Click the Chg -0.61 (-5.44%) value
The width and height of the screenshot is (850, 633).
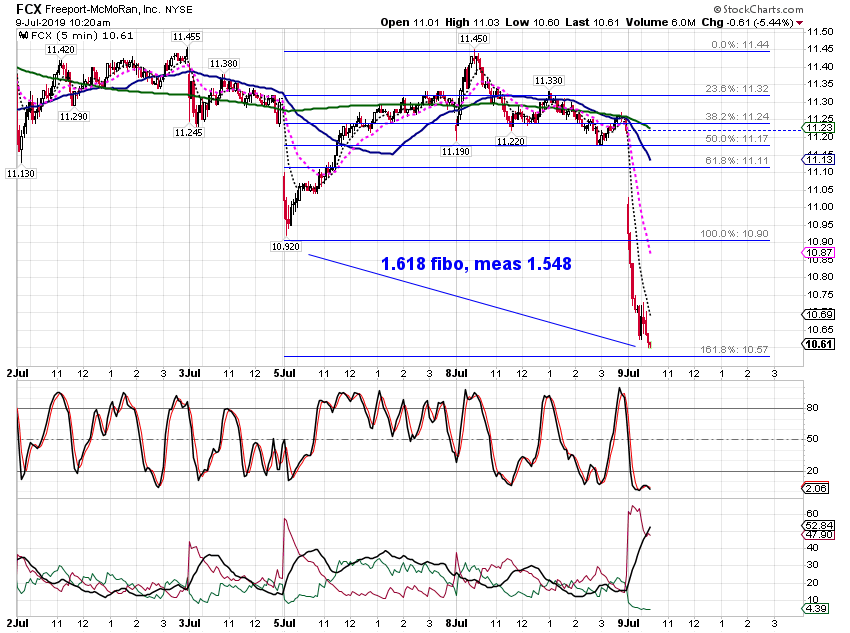(x=748, y=22)
